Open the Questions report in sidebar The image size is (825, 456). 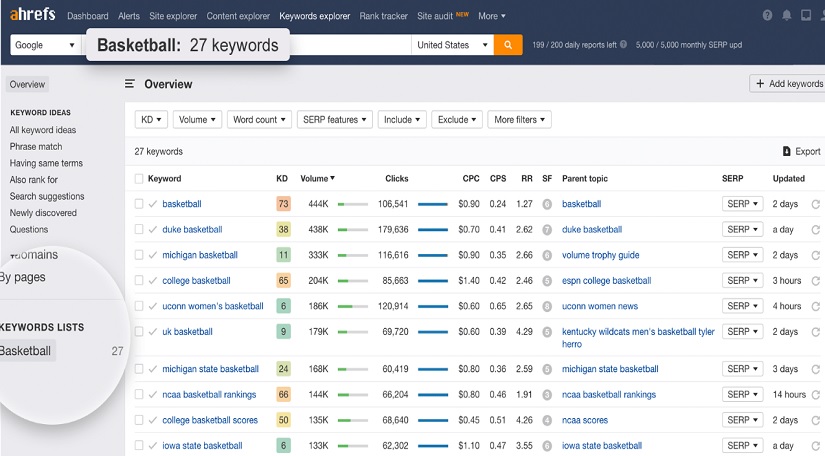point(28,229)
